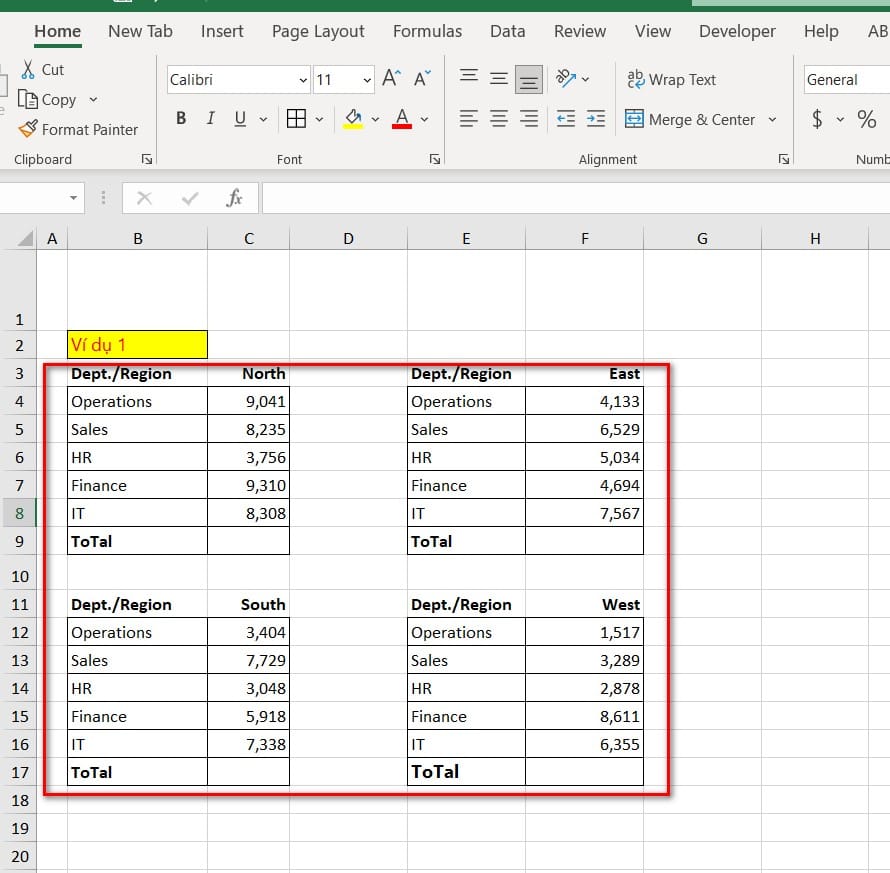
Task: Toggle Wrap Text
Action: pos(671,80)
